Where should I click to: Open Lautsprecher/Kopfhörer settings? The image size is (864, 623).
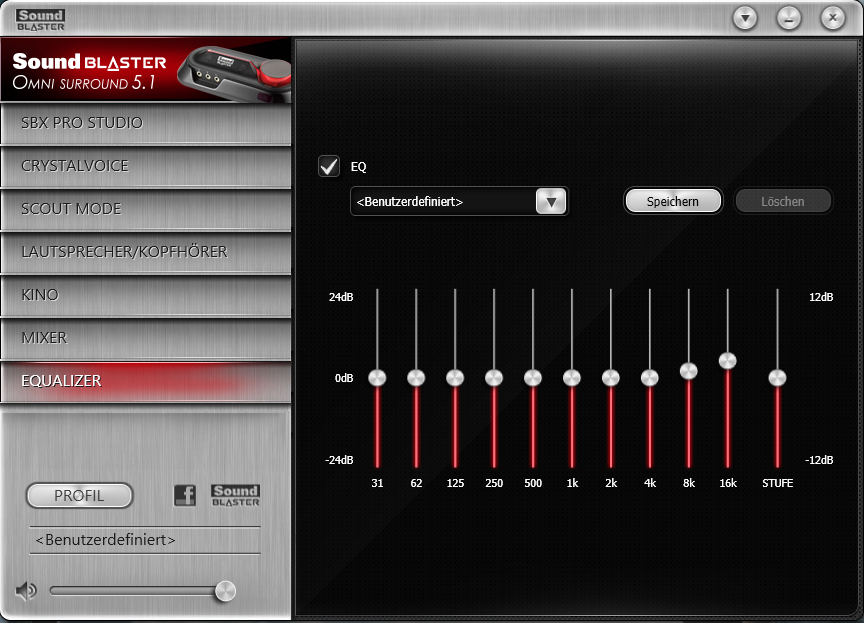[x=145, y=252]
